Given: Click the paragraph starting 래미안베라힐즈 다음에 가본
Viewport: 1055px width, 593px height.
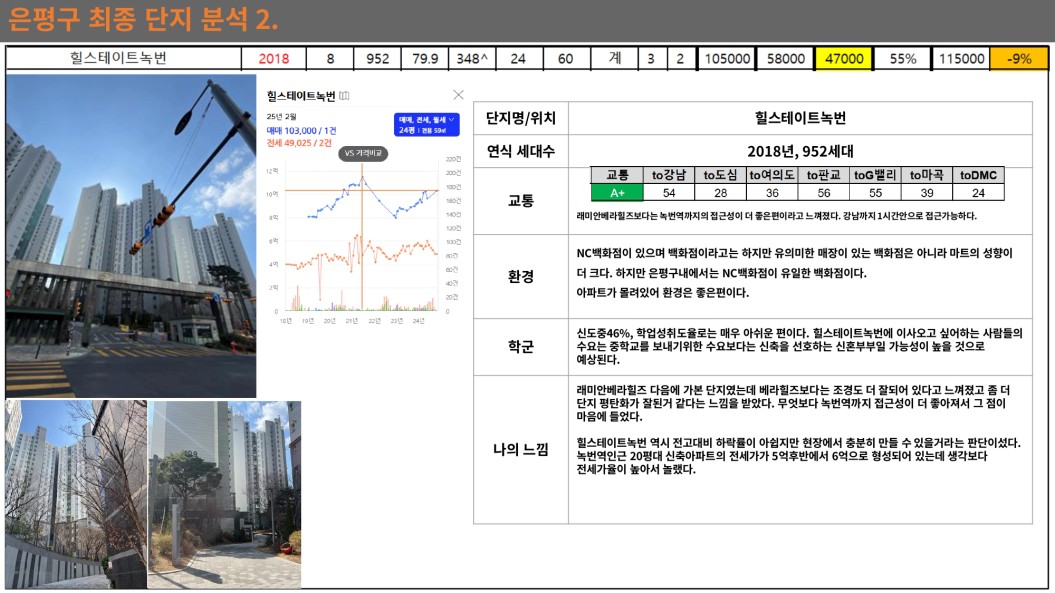Looking at the screenshot, I should (793, 403).
